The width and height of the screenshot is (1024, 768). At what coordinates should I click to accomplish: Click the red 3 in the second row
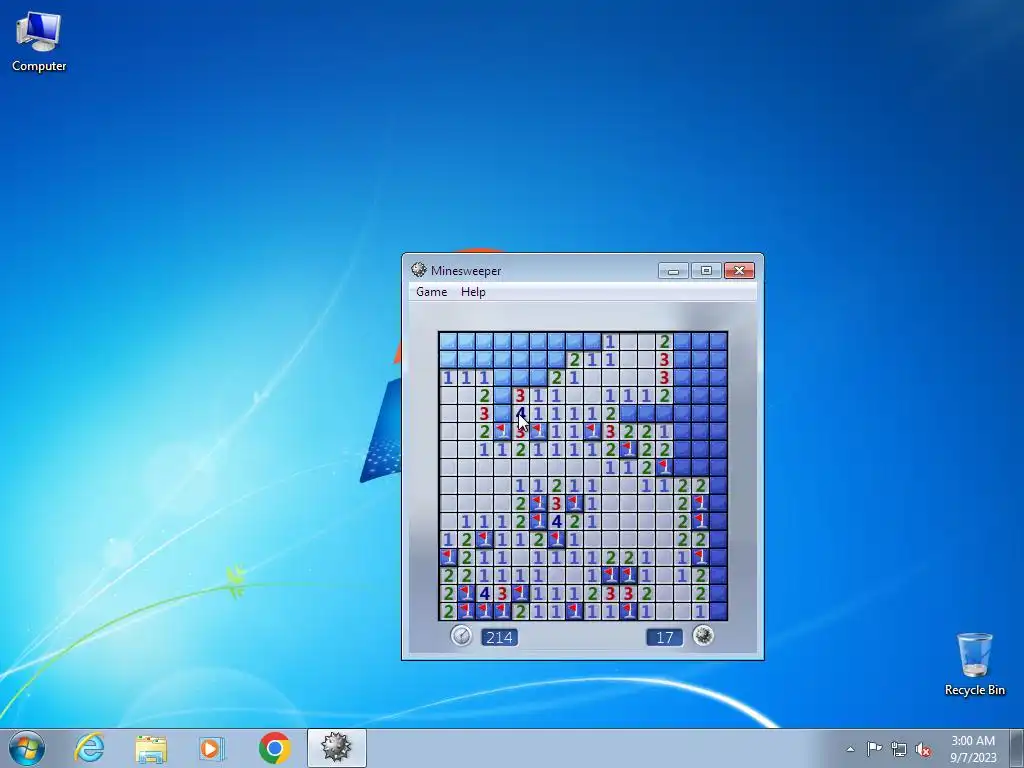(664, 359)
